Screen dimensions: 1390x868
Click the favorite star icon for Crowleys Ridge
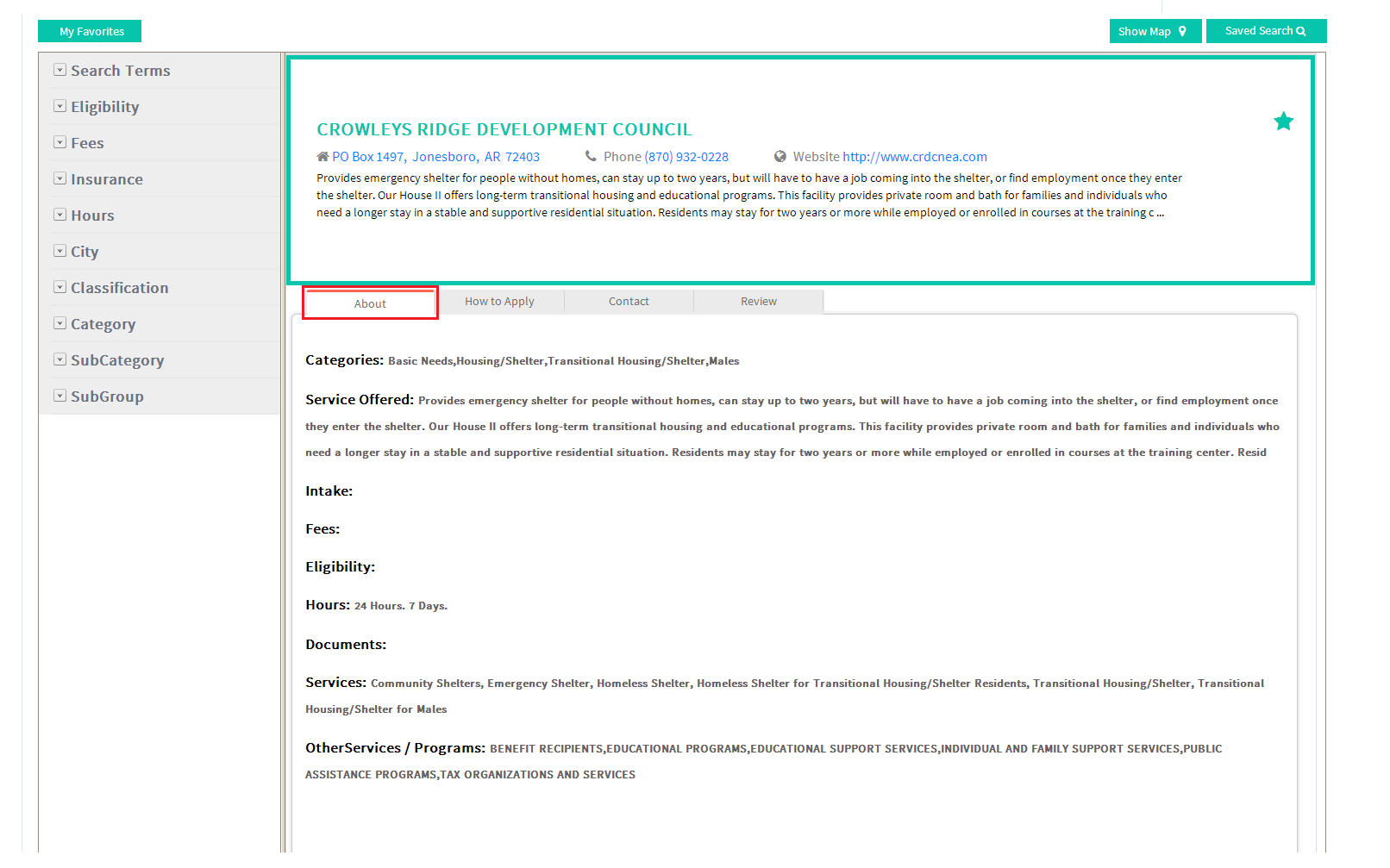[x=1283, y=122]
